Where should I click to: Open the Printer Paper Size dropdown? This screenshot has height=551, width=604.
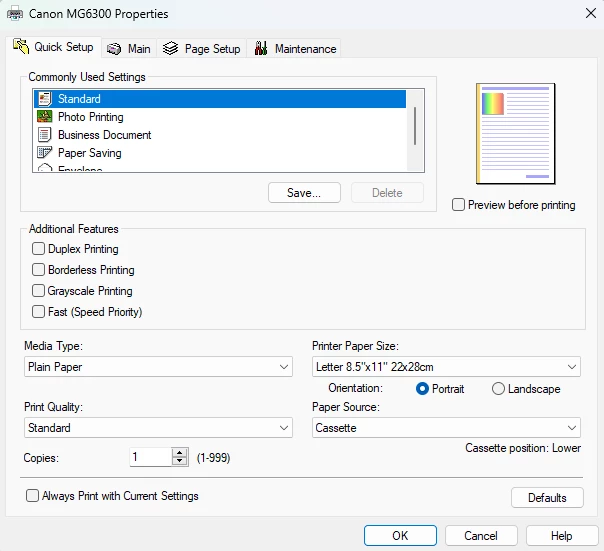[446, 367]
